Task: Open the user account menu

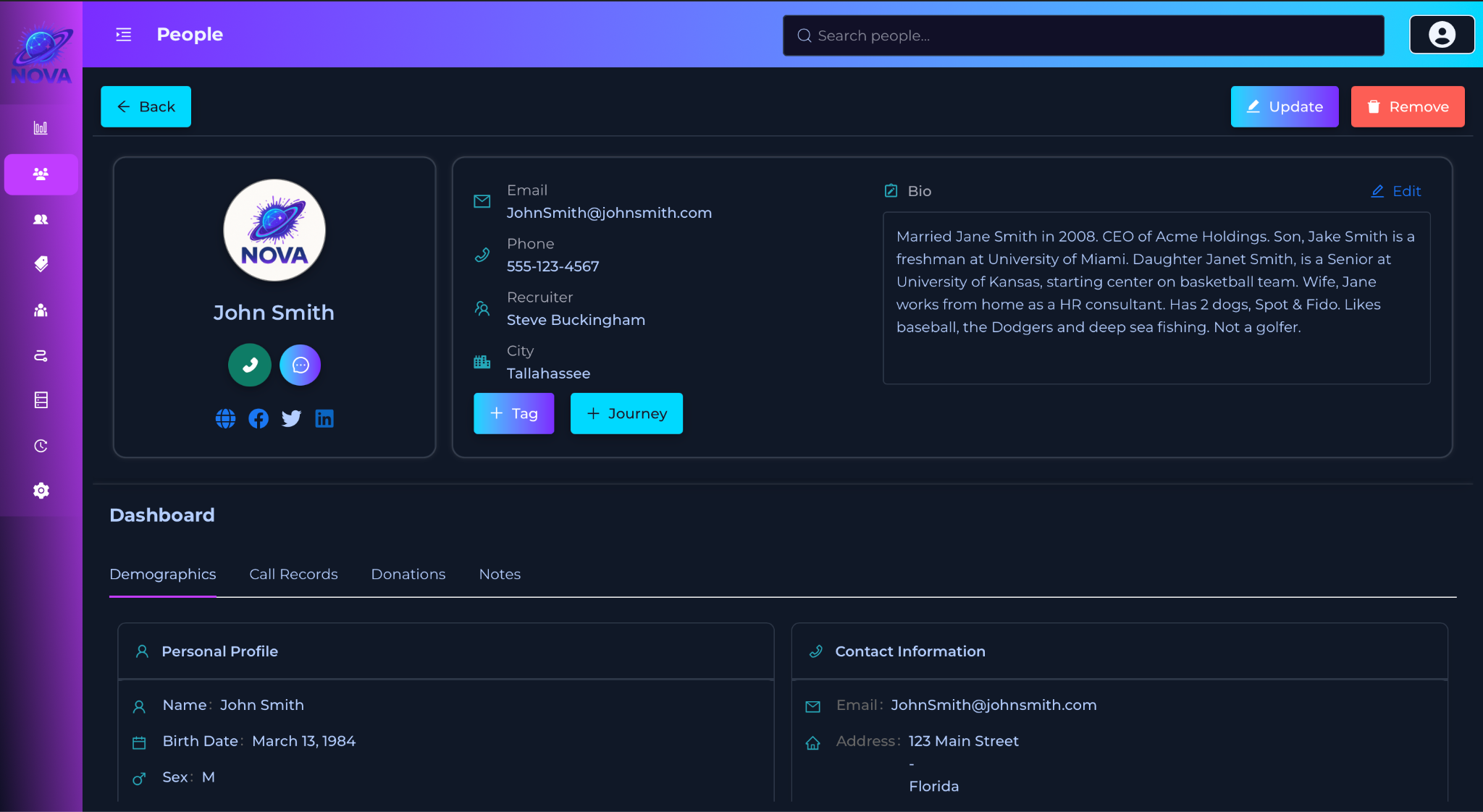Action: [x=1441, y=35]
